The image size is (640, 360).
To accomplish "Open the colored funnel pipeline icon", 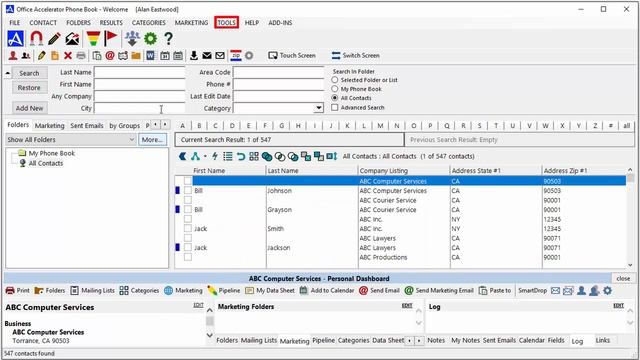I will (93, 39).
